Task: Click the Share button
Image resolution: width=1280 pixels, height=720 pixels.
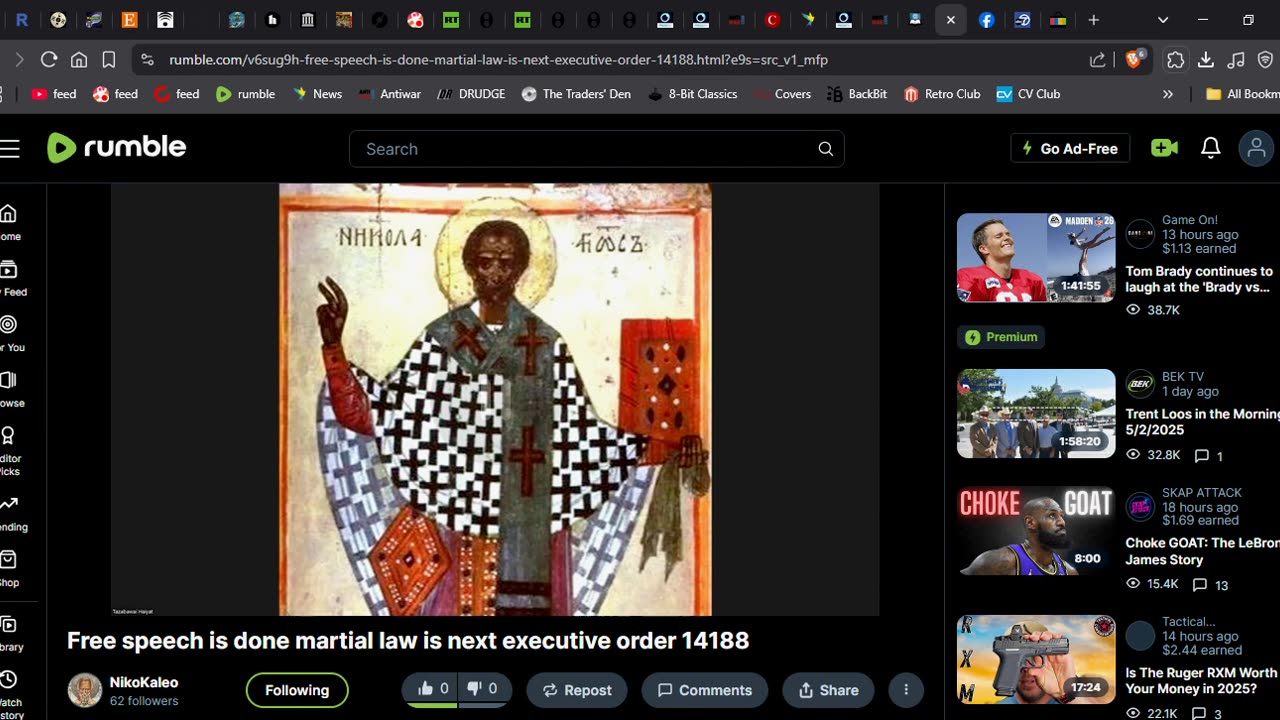Action: click(x=828, y=690)
